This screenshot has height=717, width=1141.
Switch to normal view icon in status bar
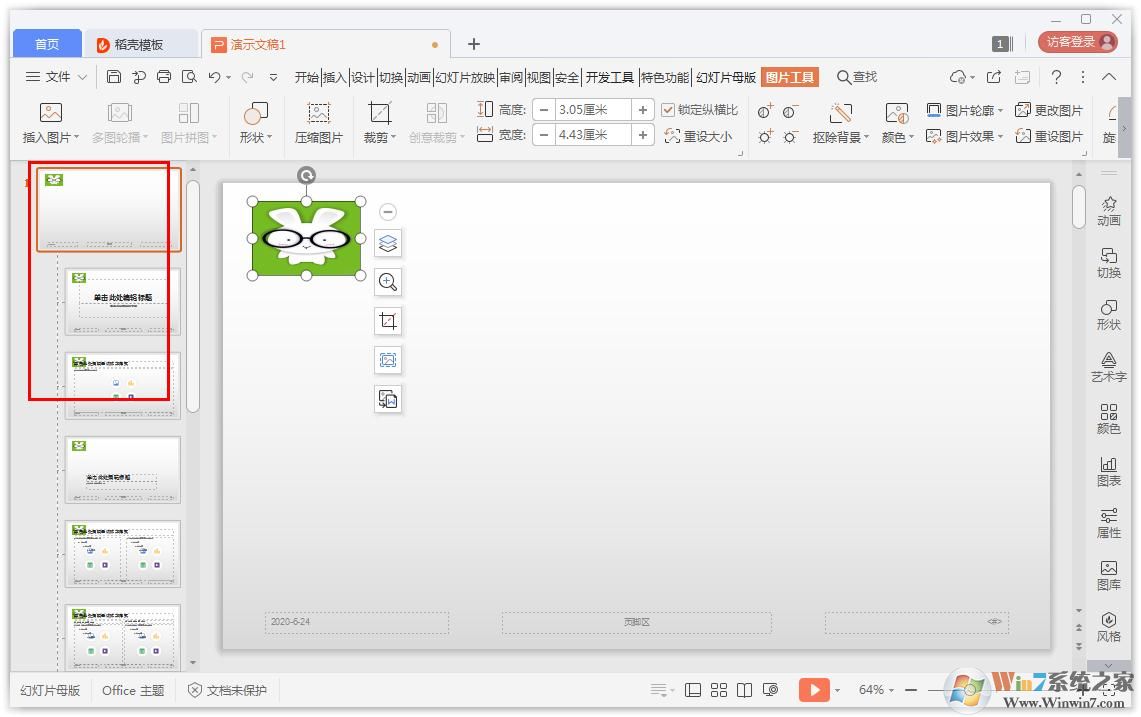(693, 690)
